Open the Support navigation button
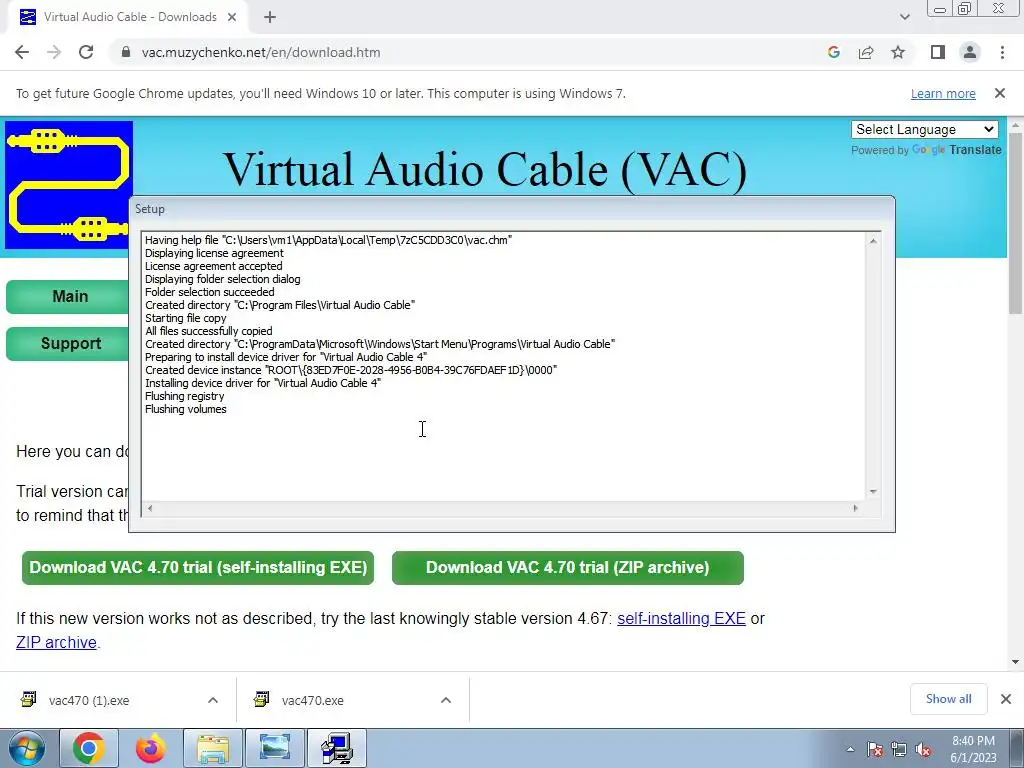 pos(68,344)
